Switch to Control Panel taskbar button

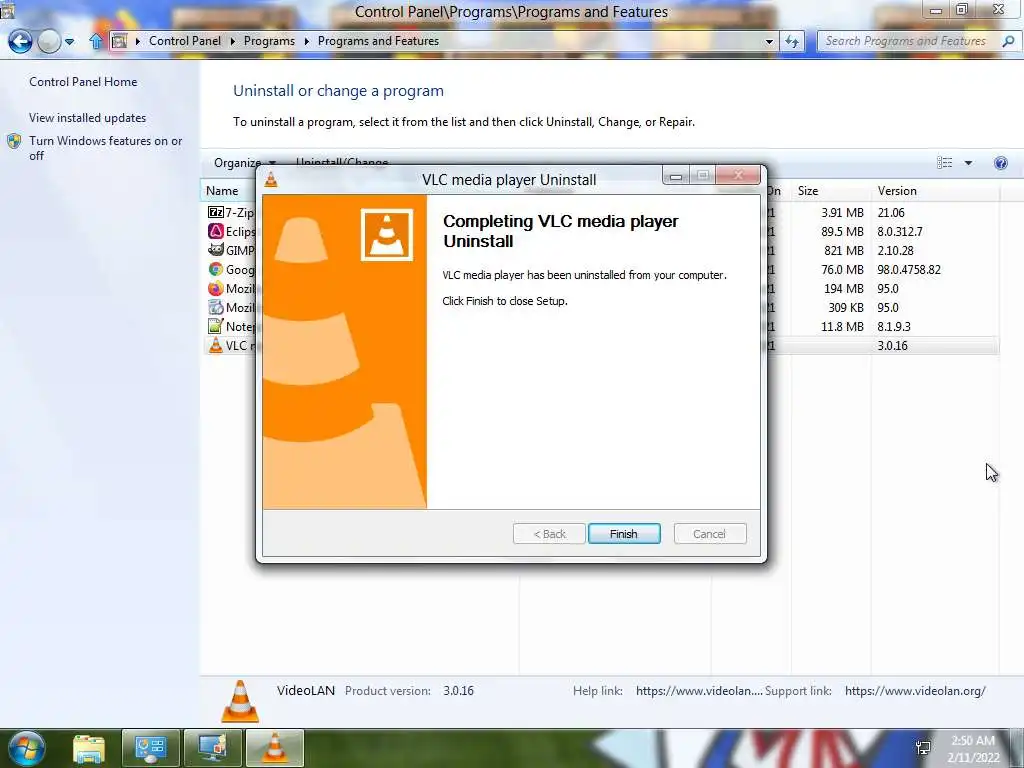tap(150, 748)
